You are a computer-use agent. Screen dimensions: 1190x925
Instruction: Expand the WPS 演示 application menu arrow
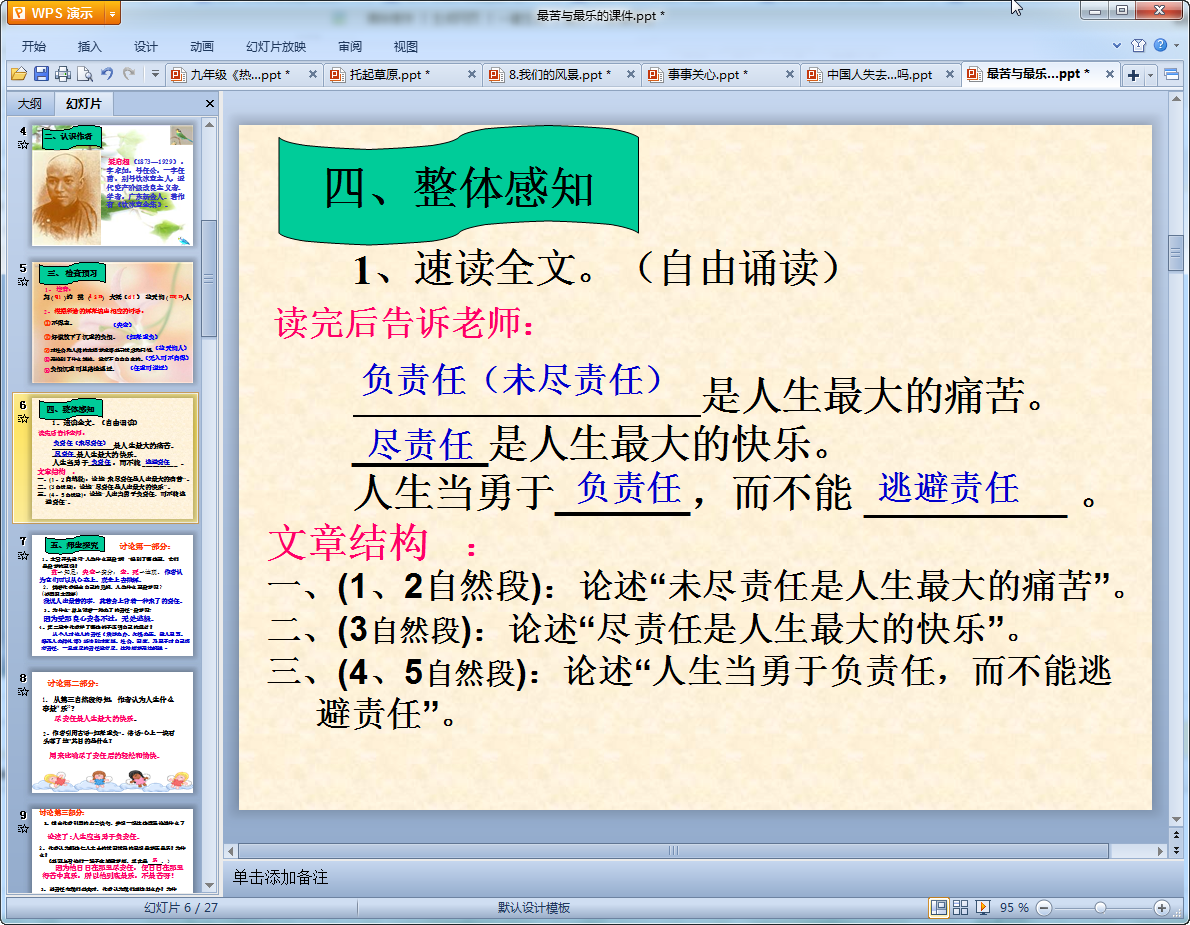110,14
